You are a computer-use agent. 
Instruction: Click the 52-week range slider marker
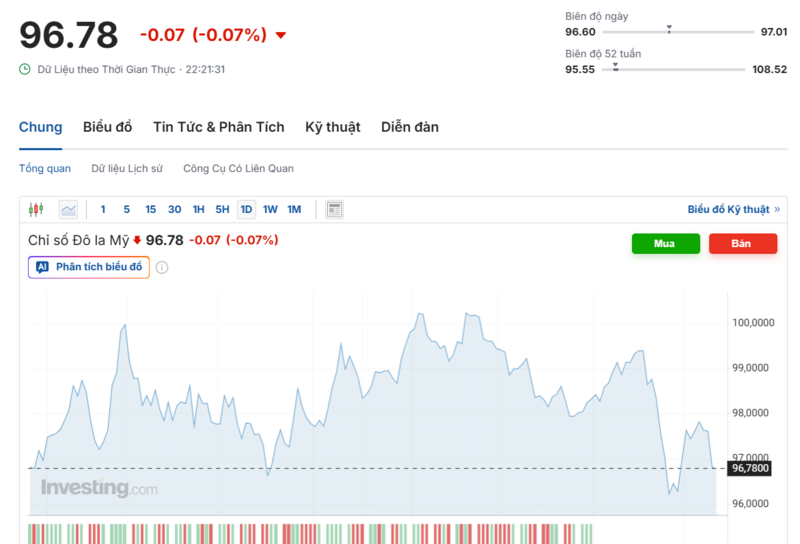click(616, 67)
